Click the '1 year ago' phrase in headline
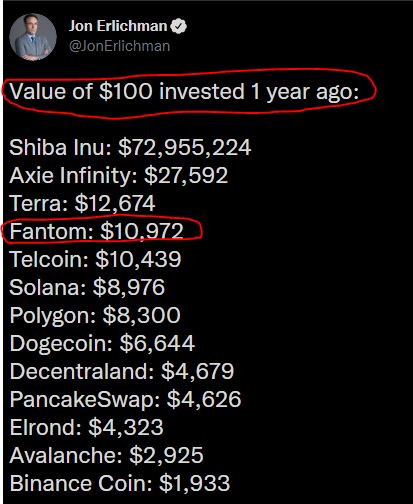The image size is (413, 504). click(x=305, y=92)
